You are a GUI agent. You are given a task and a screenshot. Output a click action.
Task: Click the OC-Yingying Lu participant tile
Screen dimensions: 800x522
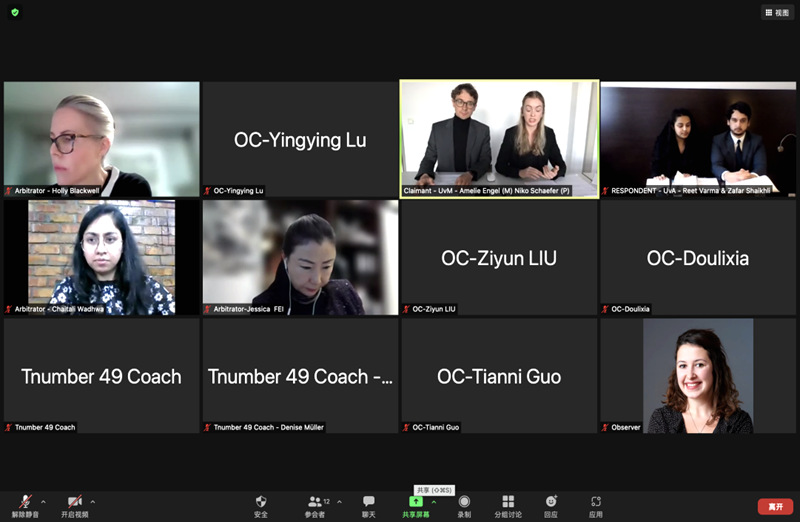300,139
